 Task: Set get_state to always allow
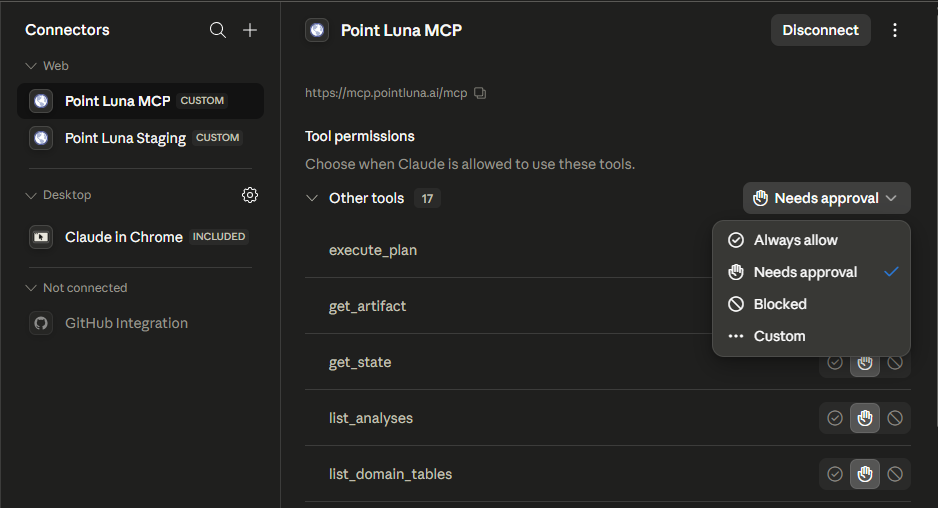point(835,363)
